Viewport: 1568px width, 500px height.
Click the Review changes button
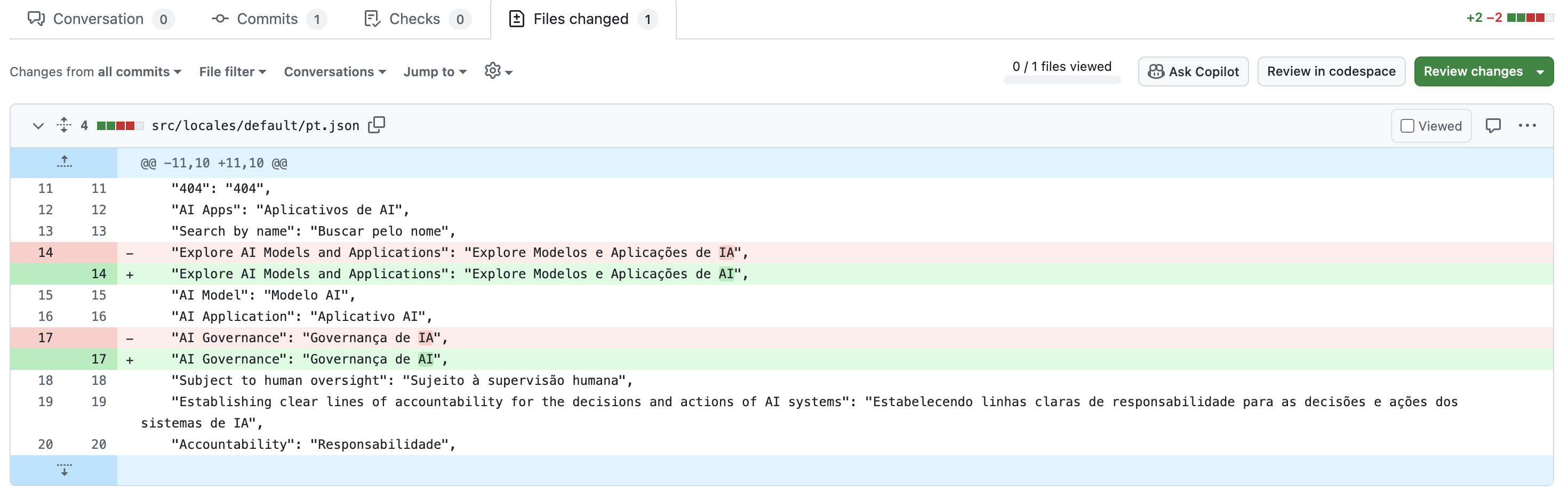tap(1473, 72)
